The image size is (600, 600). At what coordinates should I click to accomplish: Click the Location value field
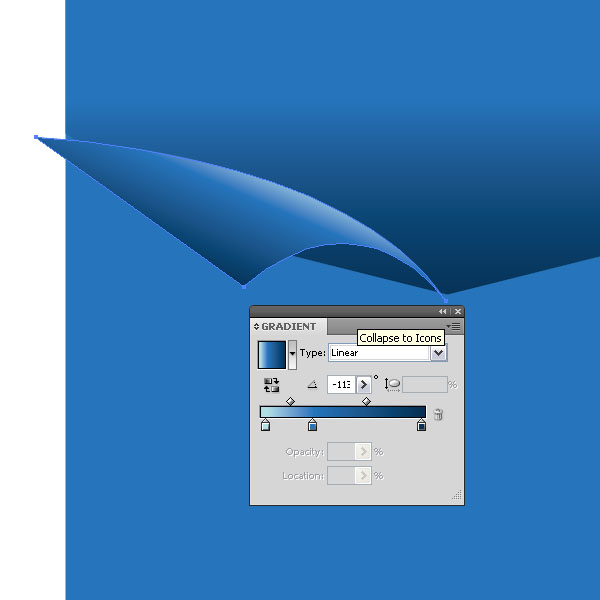341,476
